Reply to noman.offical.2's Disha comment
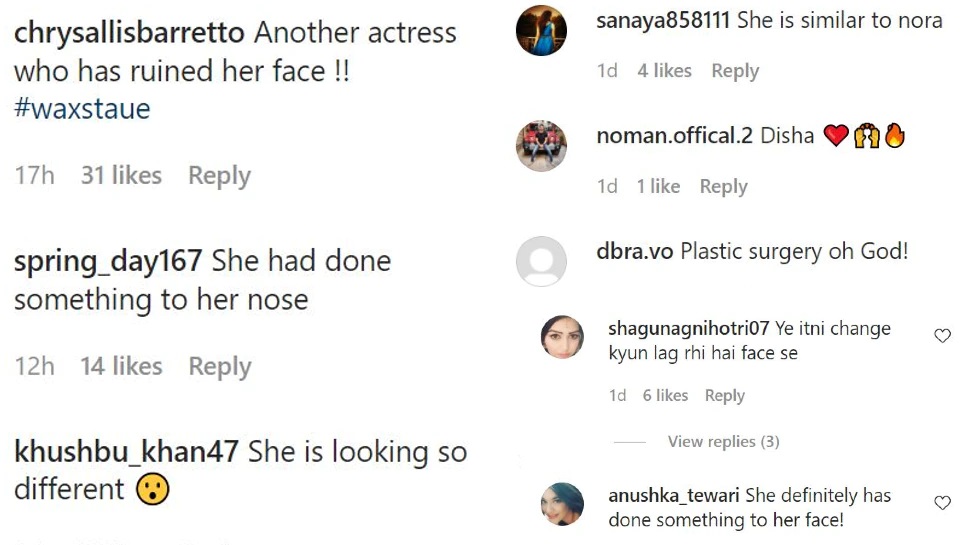 tap(724, 187)
